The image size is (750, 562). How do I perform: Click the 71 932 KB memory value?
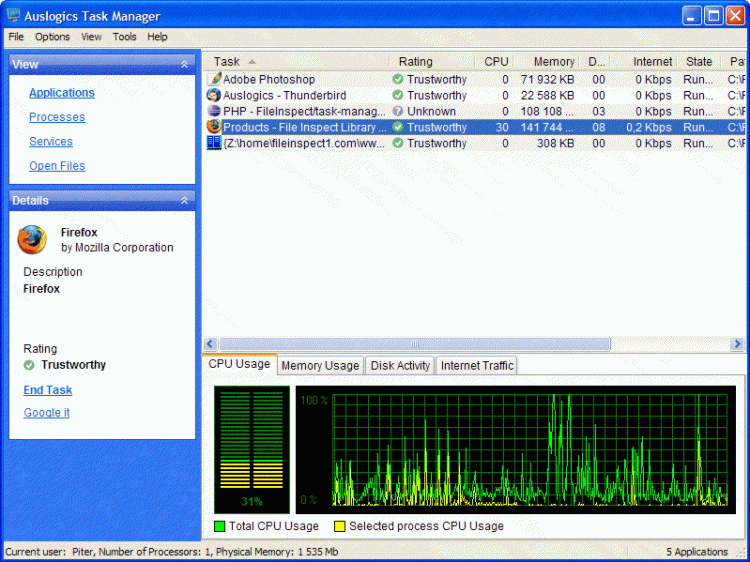pos(547,79)
